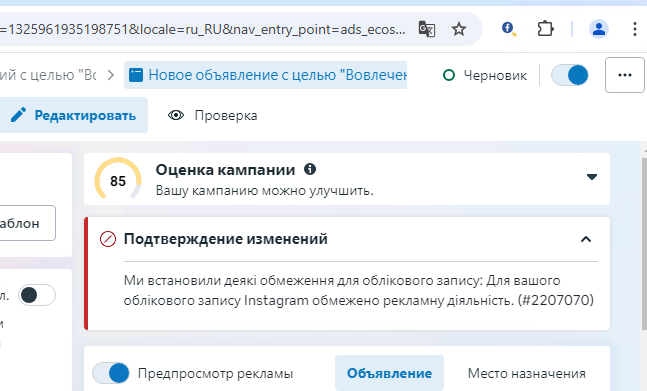The width and height of the screenshot is (647, 391).
Task: Click the breadcrumb chevron separator arrow
Action: pyautogui.click(x=111, y=75)
